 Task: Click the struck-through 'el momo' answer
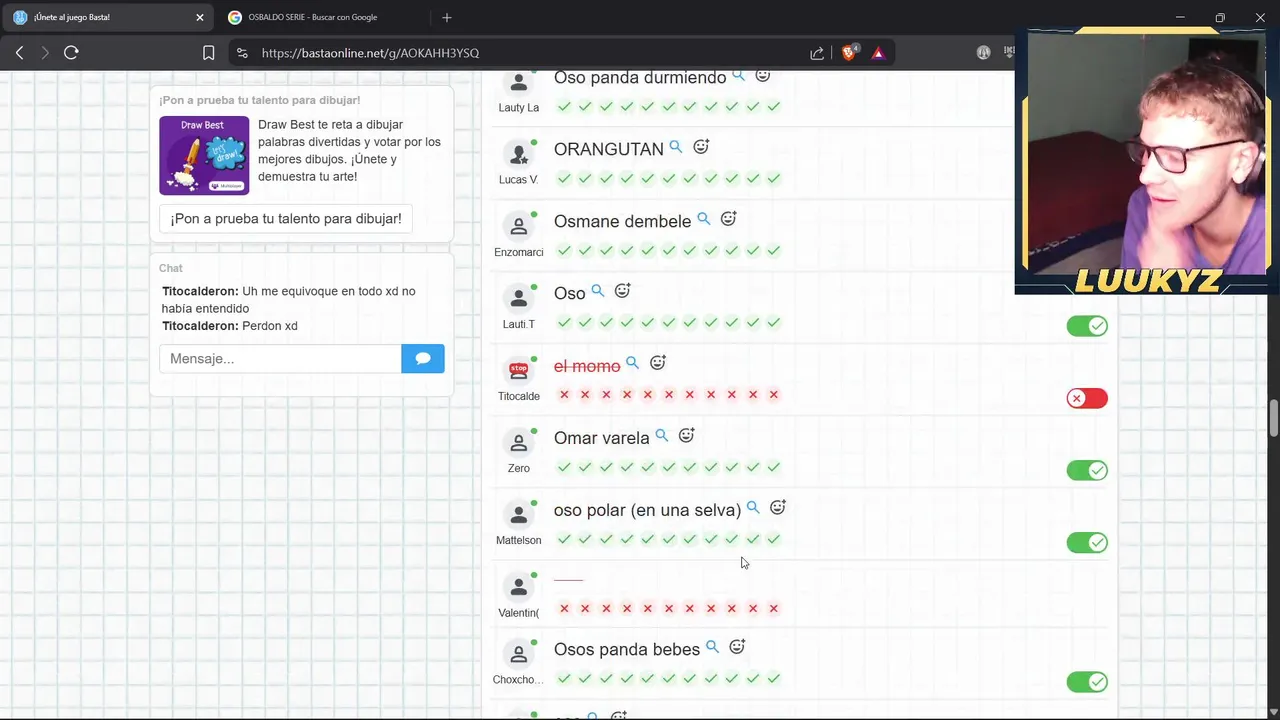(587, 367)
